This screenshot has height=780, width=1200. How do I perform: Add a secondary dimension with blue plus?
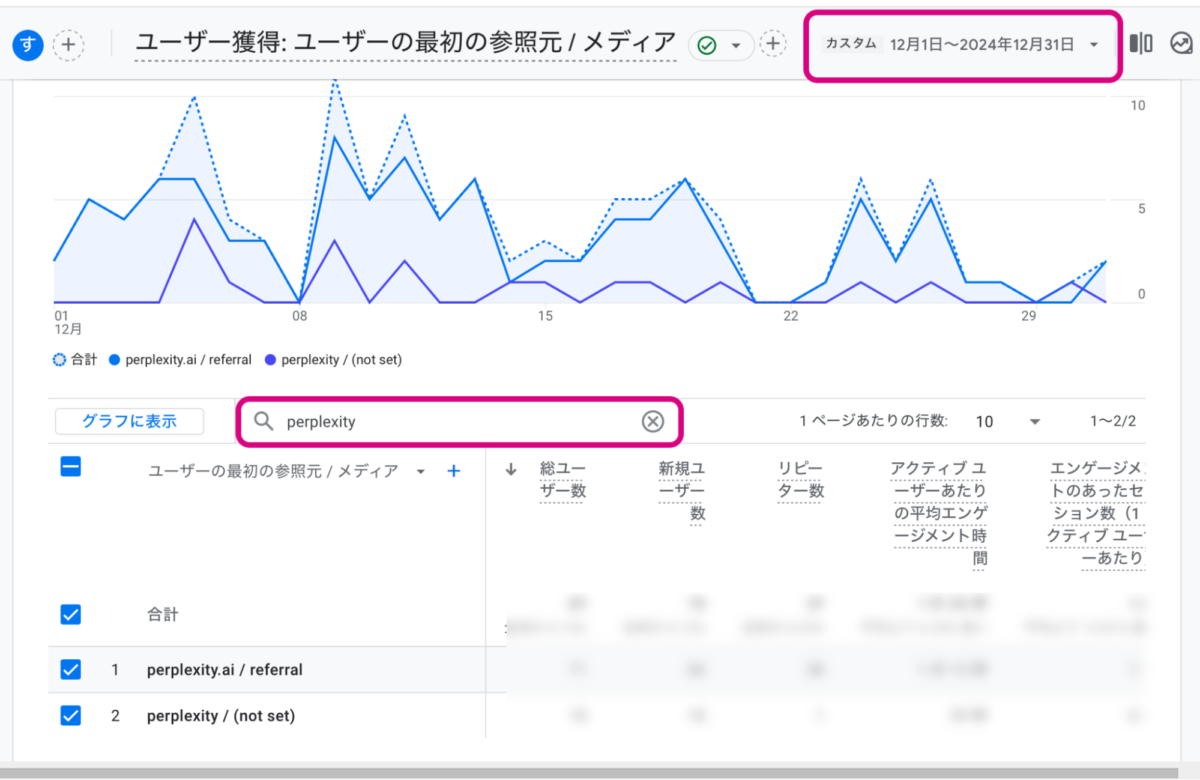pos(453,471)
